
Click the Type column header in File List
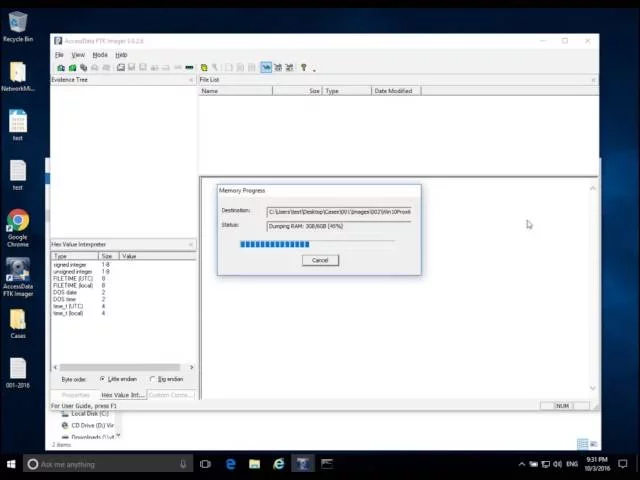pyautogui.click(x=347, y=91)
